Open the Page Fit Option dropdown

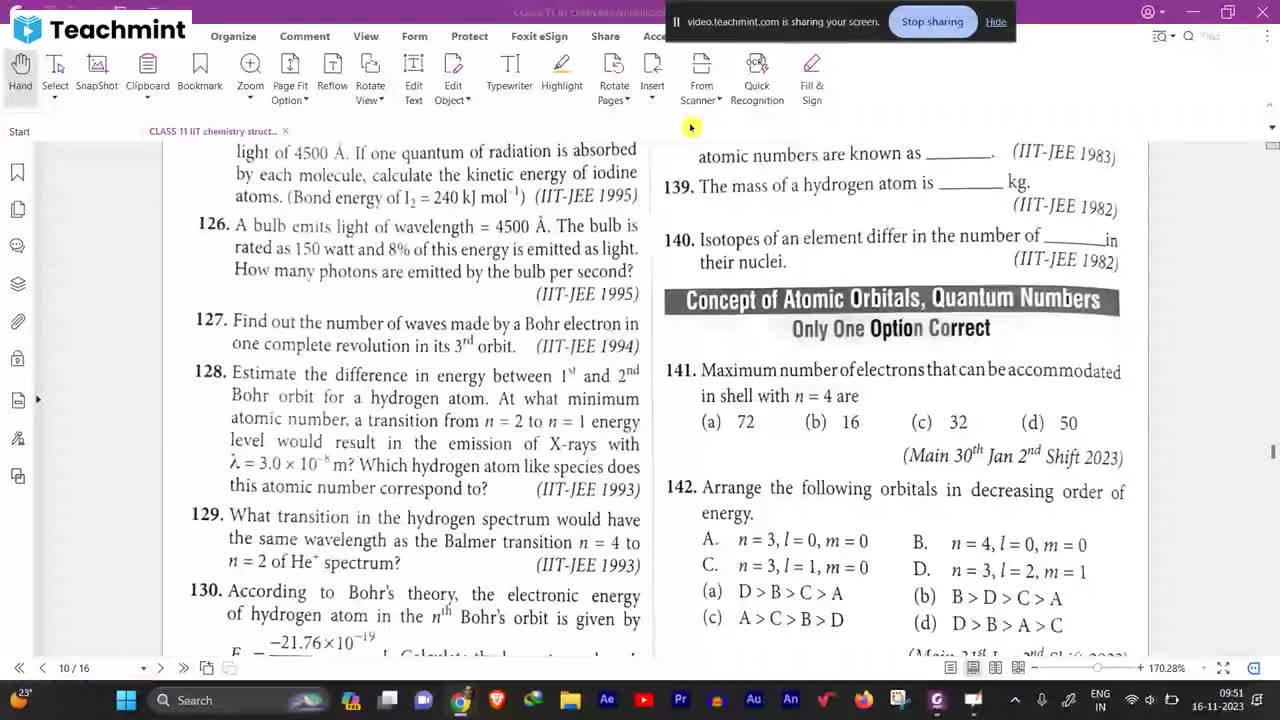(290, 79)
